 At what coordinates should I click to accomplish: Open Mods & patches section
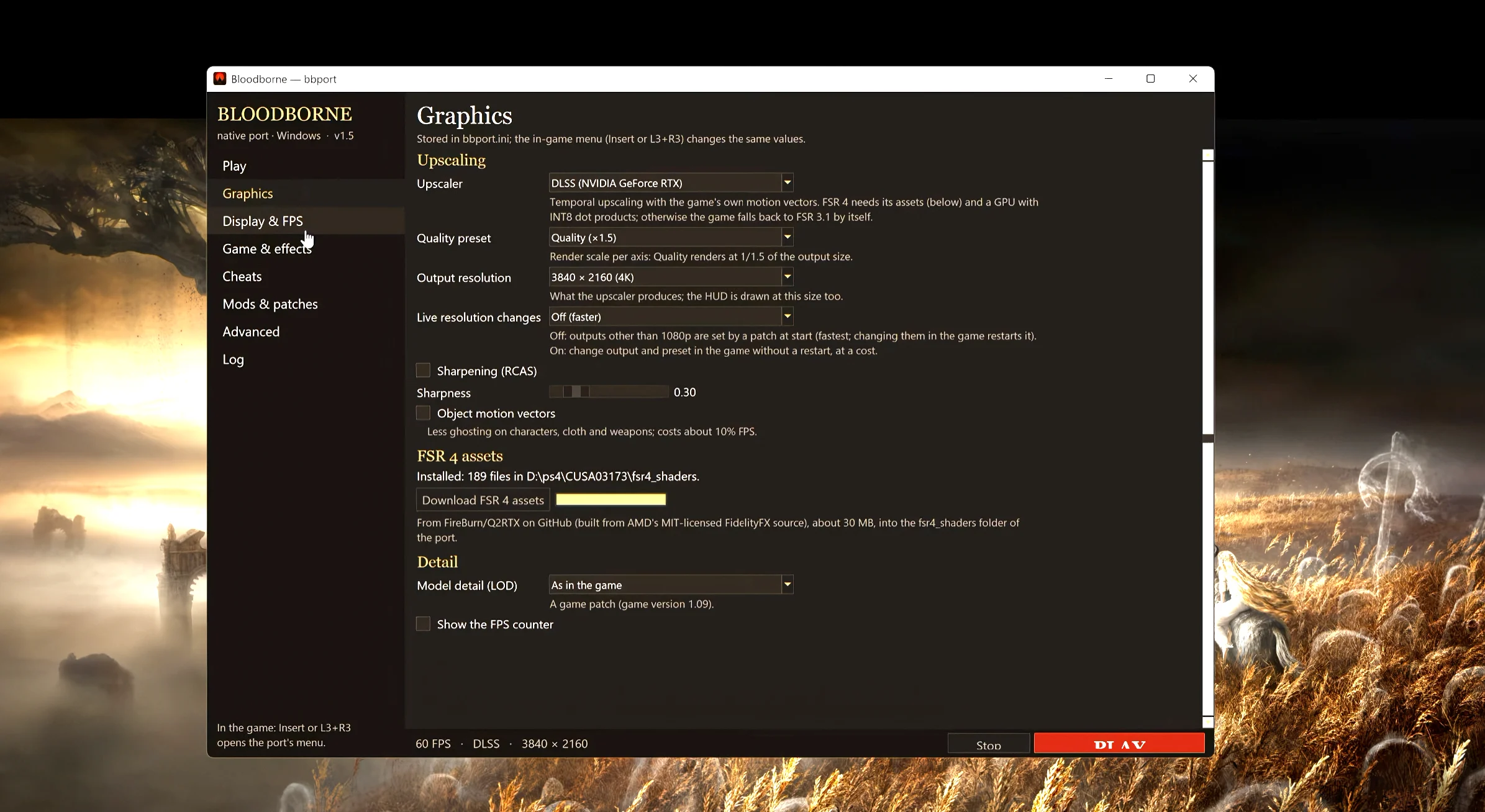[x=306, y=304]
